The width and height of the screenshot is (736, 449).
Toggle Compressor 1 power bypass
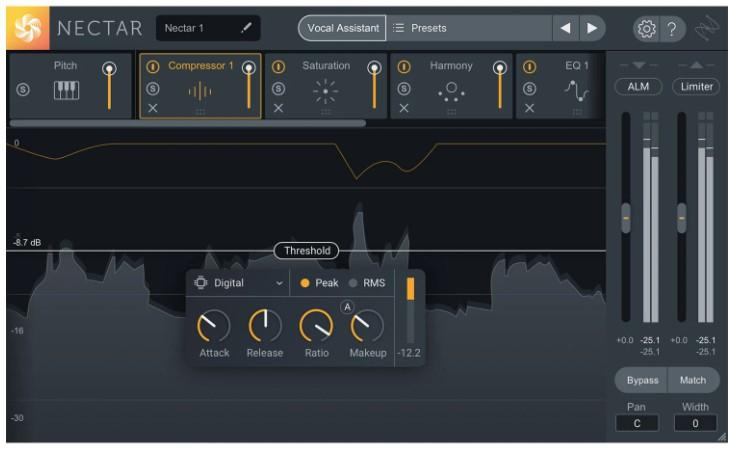point(153,67)
